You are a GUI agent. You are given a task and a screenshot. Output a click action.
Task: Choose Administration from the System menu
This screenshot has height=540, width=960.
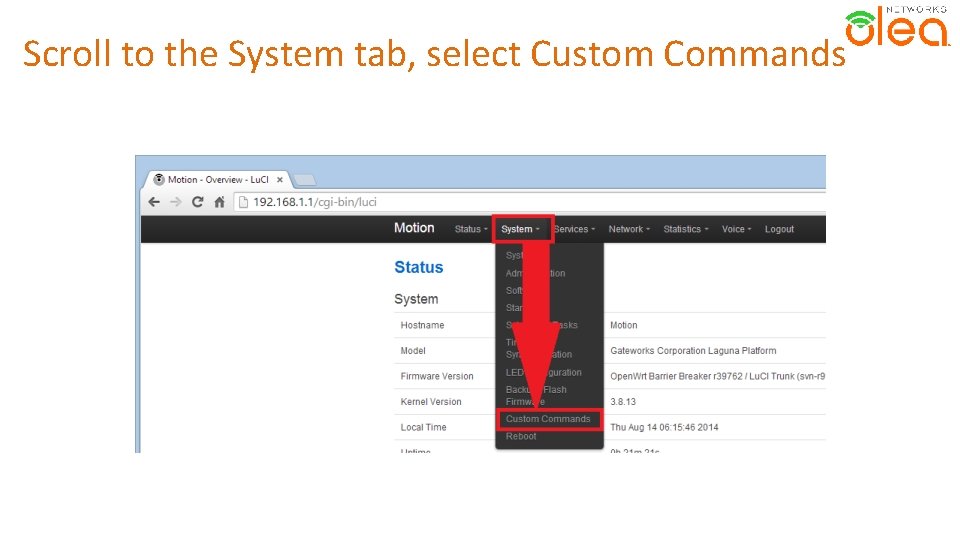click(535, 273)
